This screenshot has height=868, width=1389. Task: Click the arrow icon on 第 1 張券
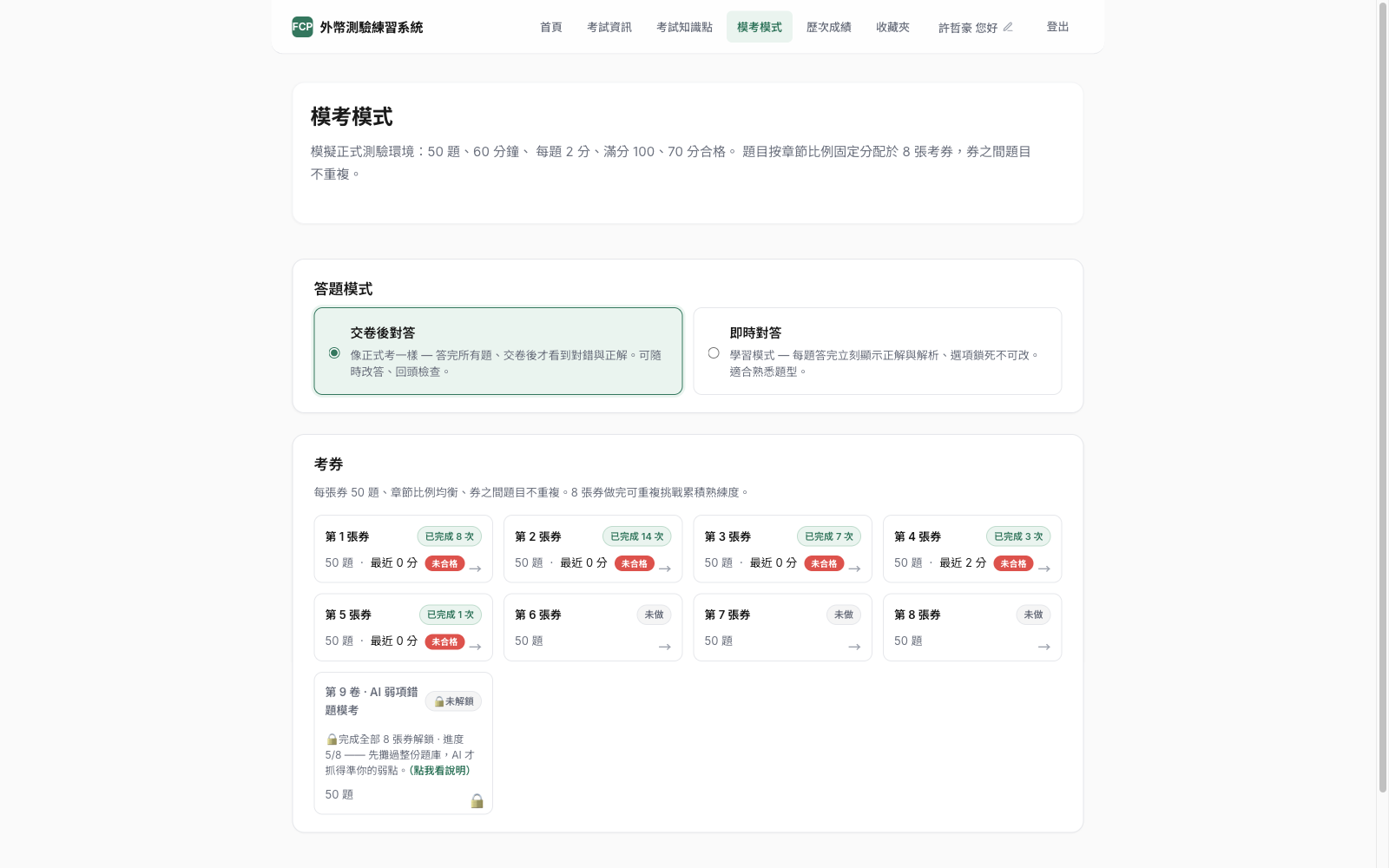point(475,569)
